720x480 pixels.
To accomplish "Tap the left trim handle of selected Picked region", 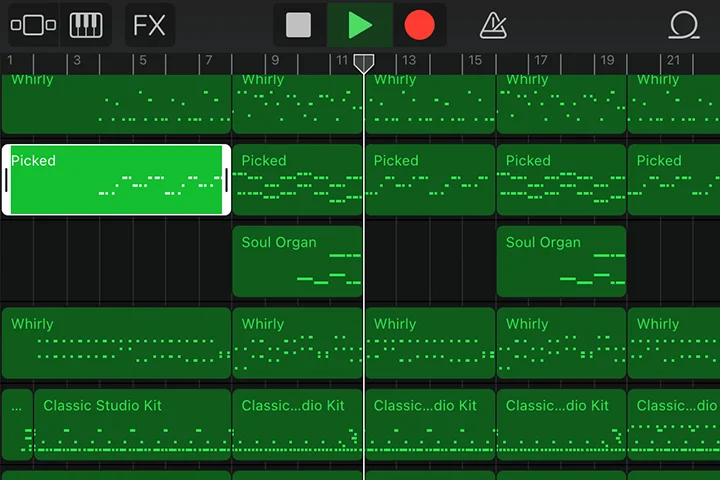I will [6, 180].
